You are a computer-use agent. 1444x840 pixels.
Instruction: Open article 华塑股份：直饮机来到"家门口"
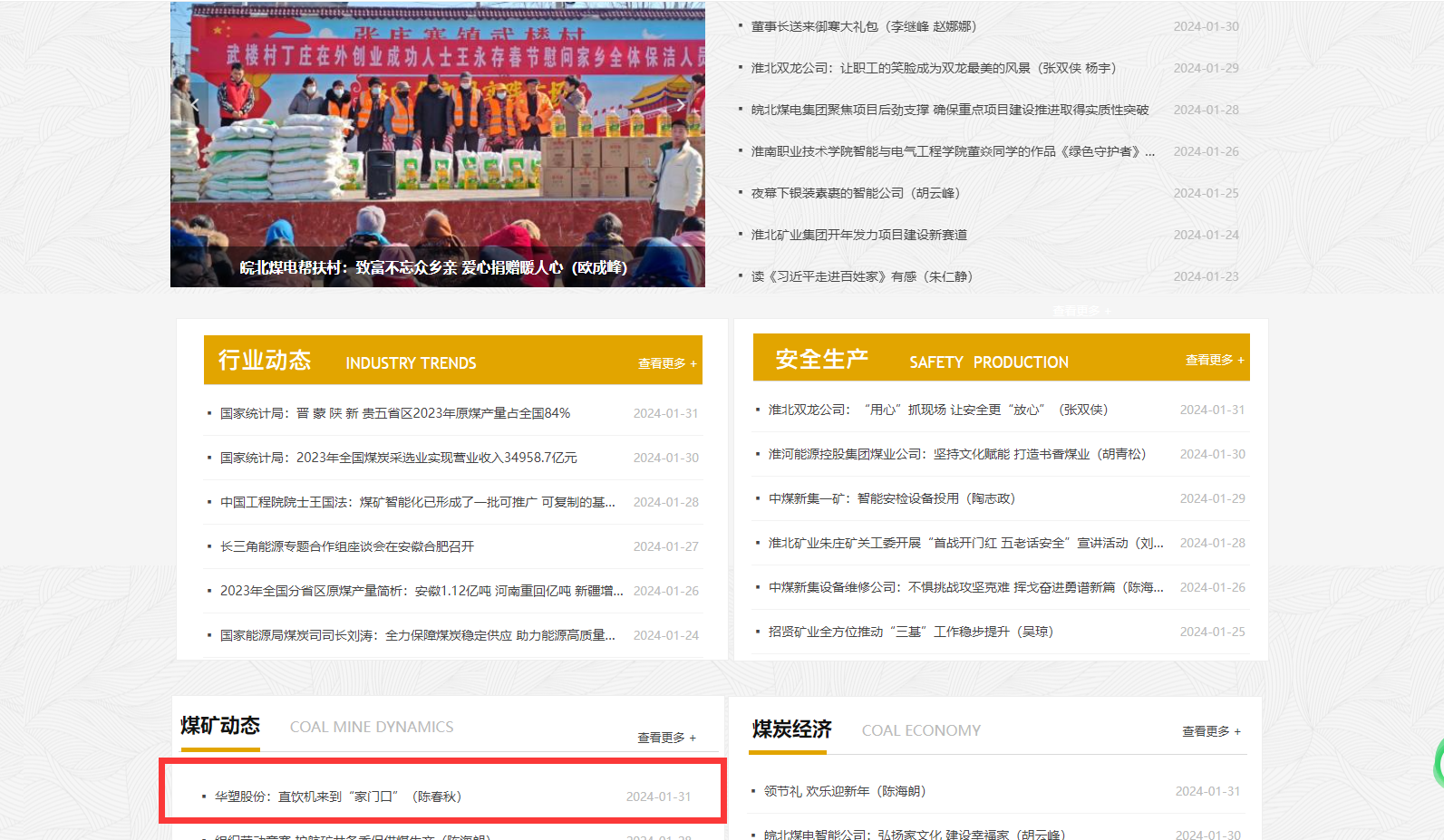tap(338, 797)
